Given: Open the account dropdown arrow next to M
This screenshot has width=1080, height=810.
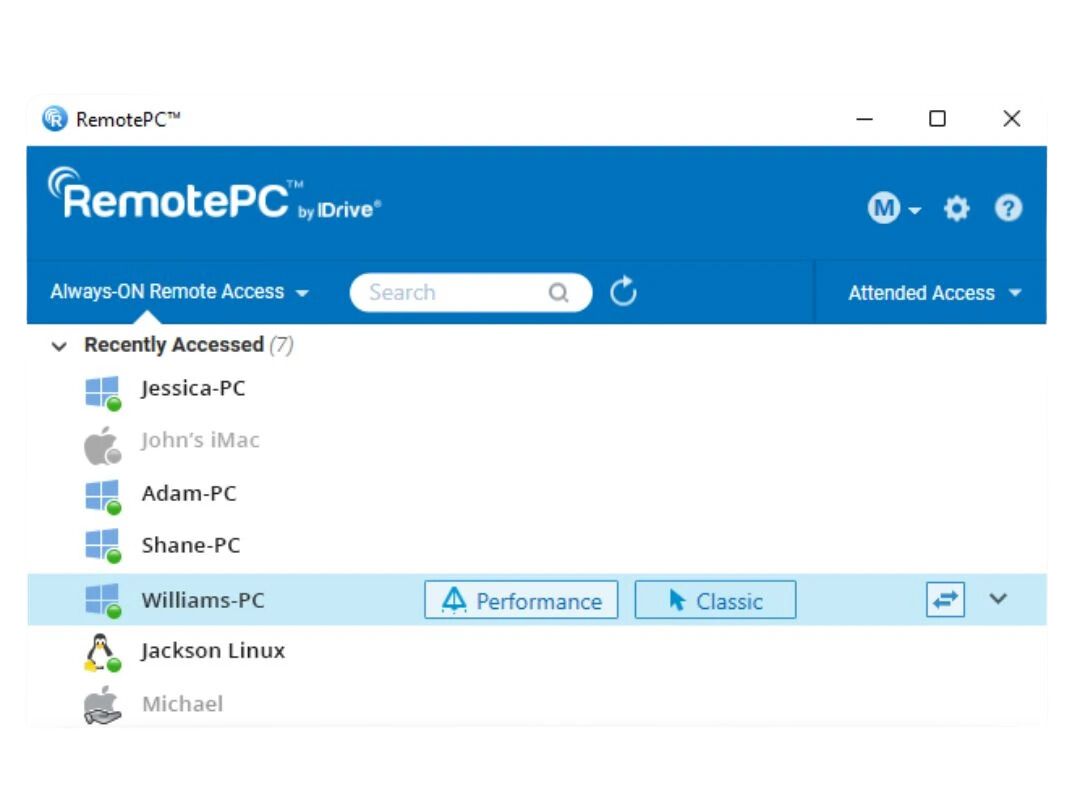Looking at the screenshot, I should click(x=915, y=210).
